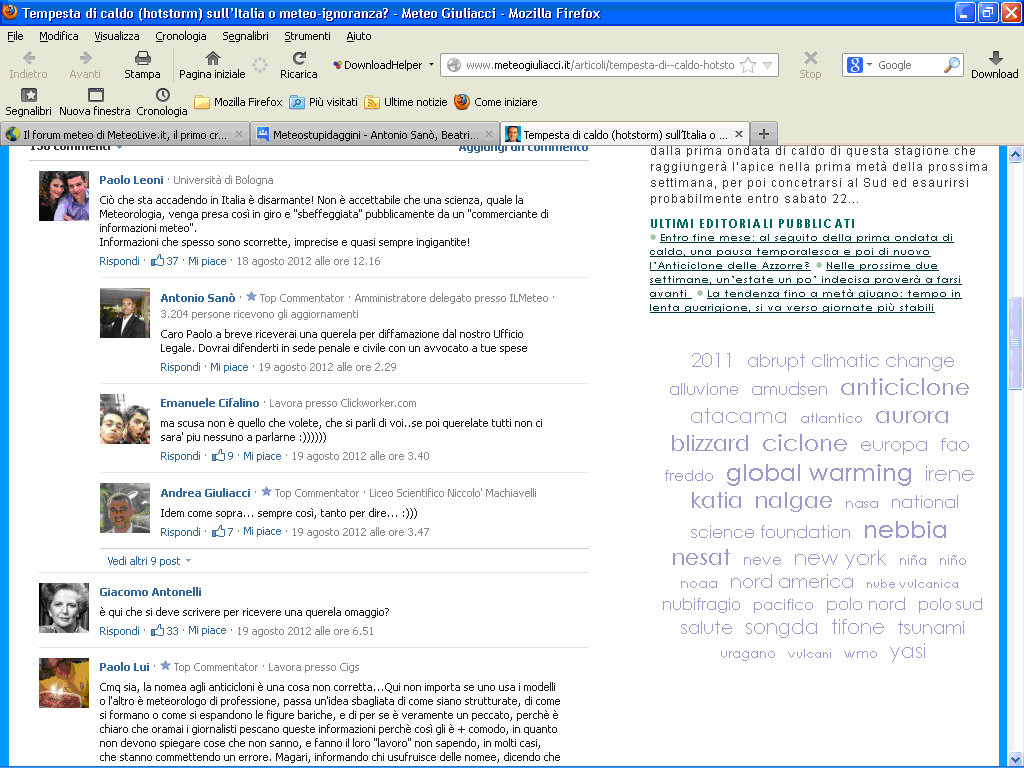Open the Aiuto menu
Viewport: 1024px width, 768px height.
[x=359, y=36]
